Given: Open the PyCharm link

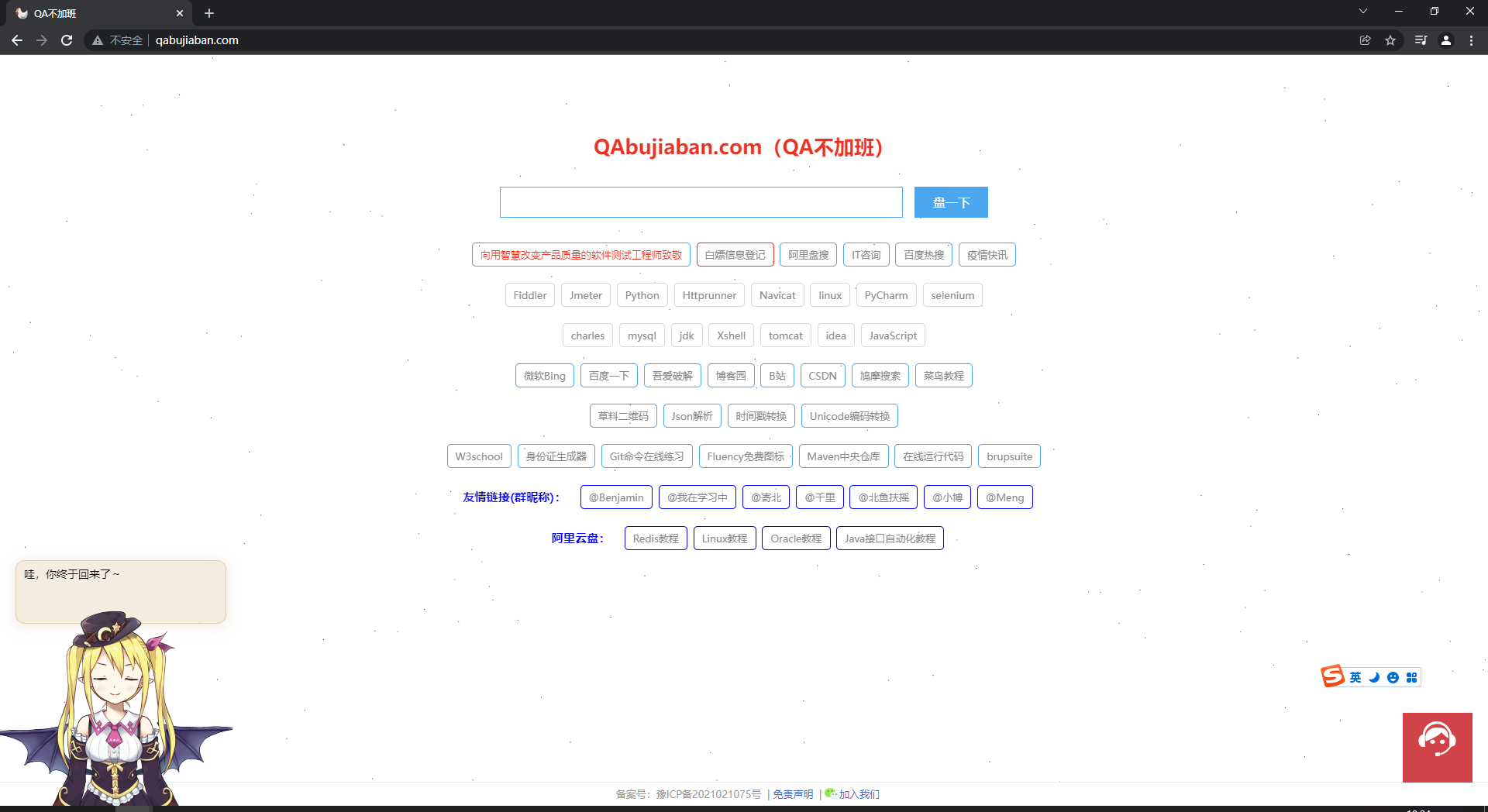Looking at the screenshot, I should point(886,295).
